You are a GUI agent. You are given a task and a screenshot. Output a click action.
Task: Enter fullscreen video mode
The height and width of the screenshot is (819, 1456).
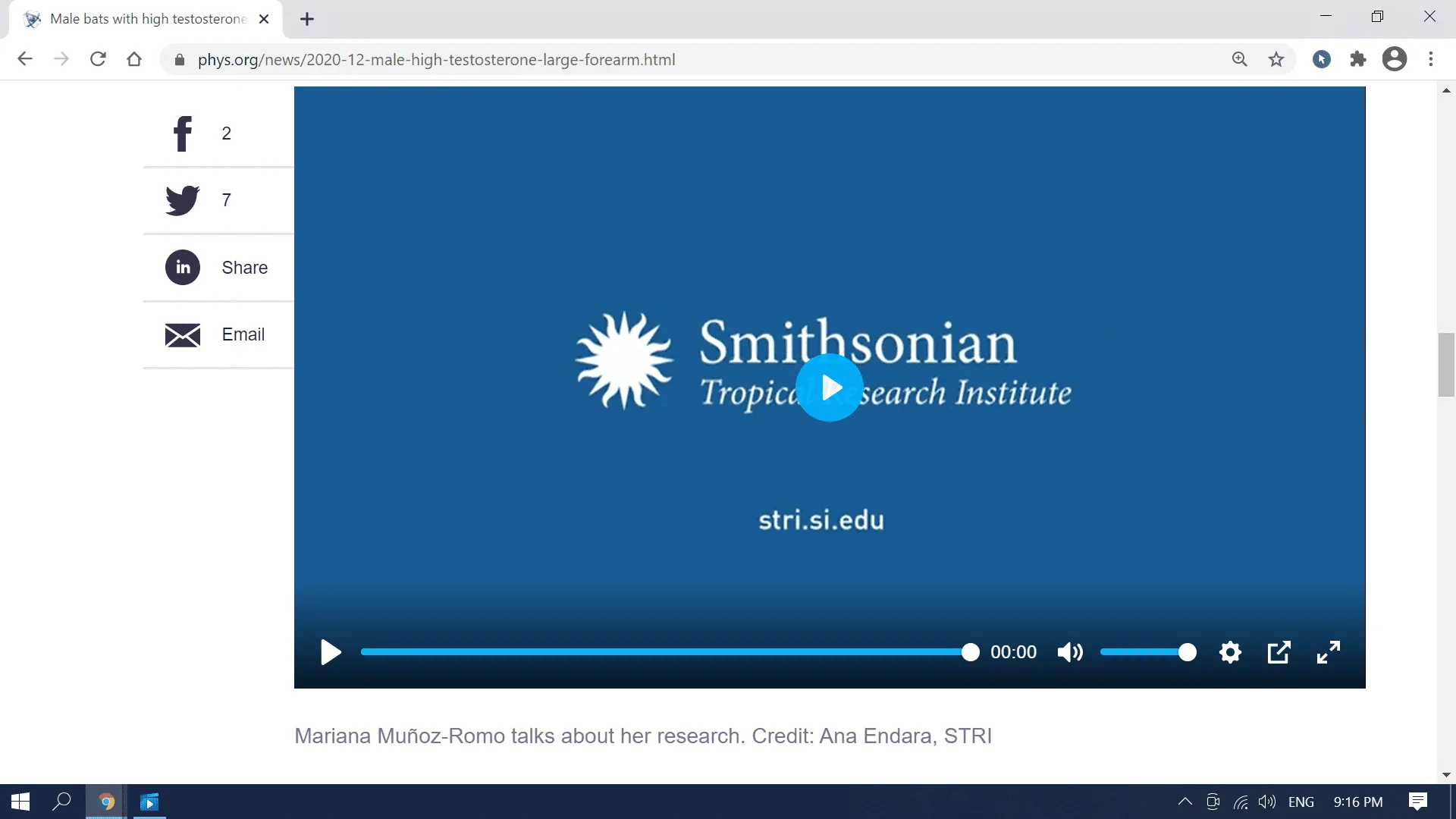1329,652
